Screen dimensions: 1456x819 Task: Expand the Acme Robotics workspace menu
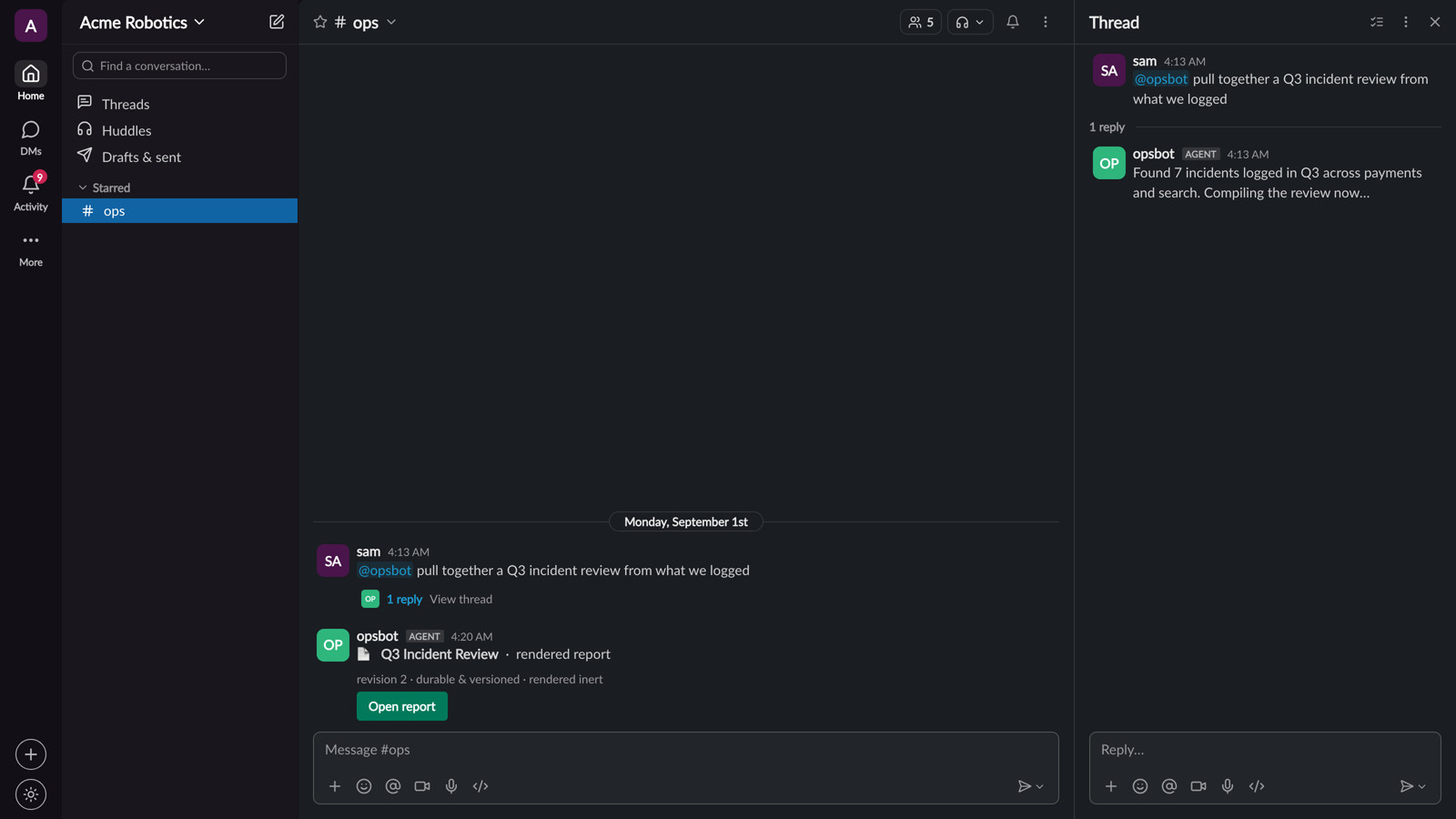pos(142,22)
